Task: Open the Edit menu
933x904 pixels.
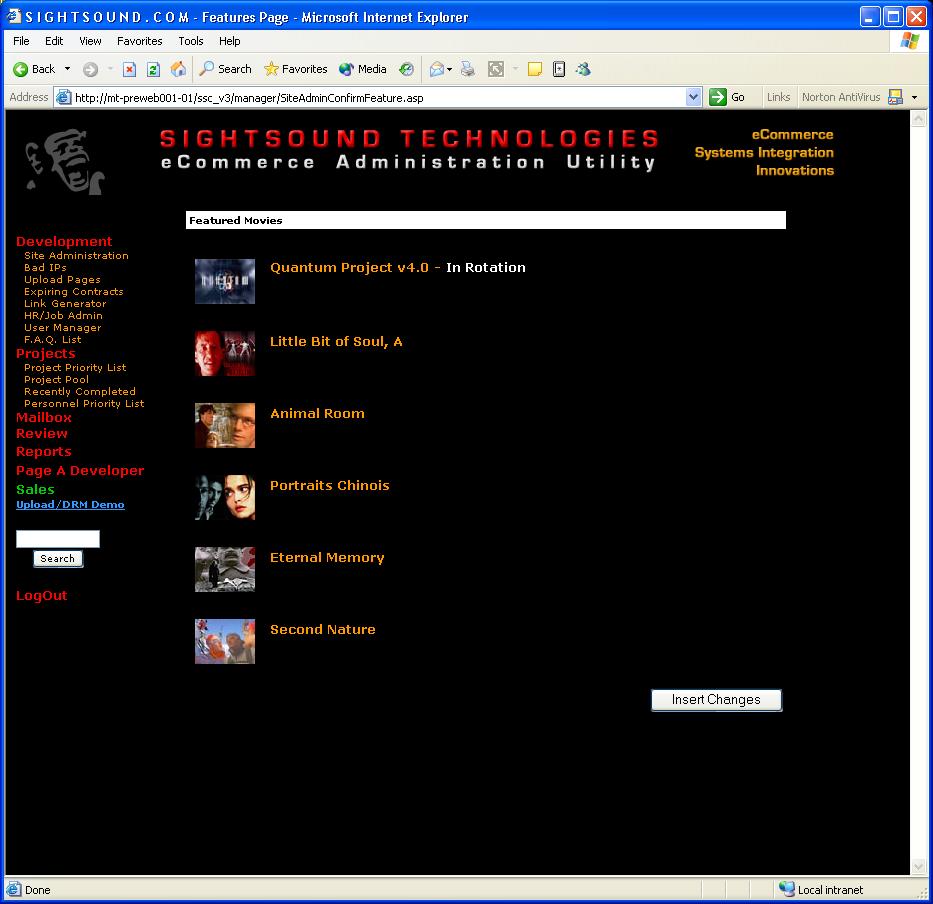Action: tap(54, 41)
